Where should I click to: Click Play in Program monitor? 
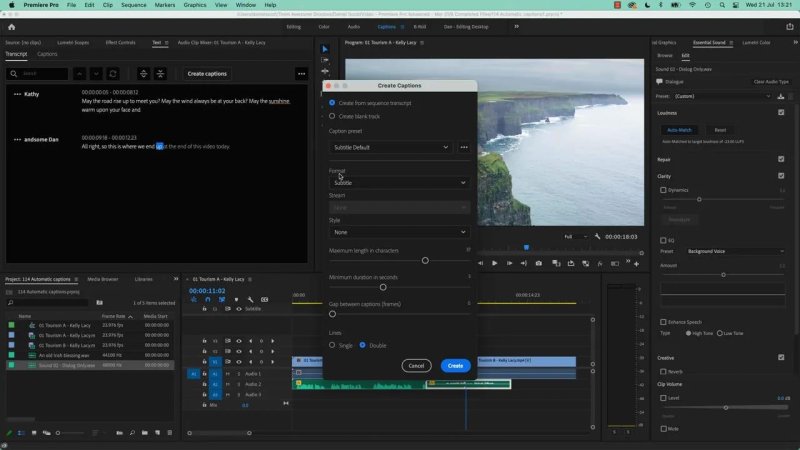click(x=494, y=263)
